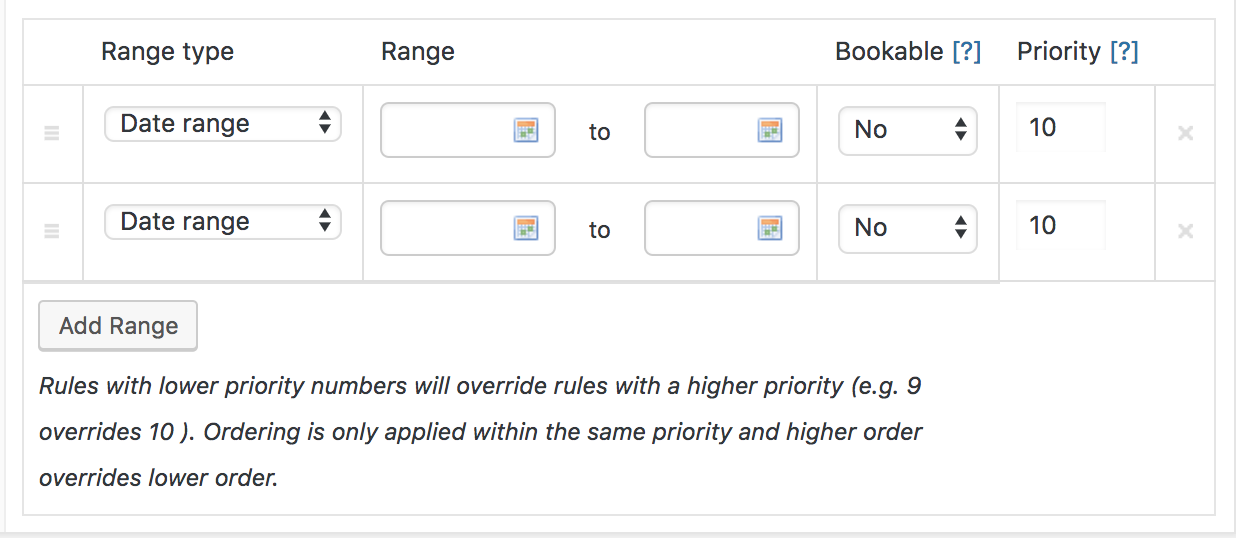
Task: Focus second row Priority field
Action: click(1061, 225)
